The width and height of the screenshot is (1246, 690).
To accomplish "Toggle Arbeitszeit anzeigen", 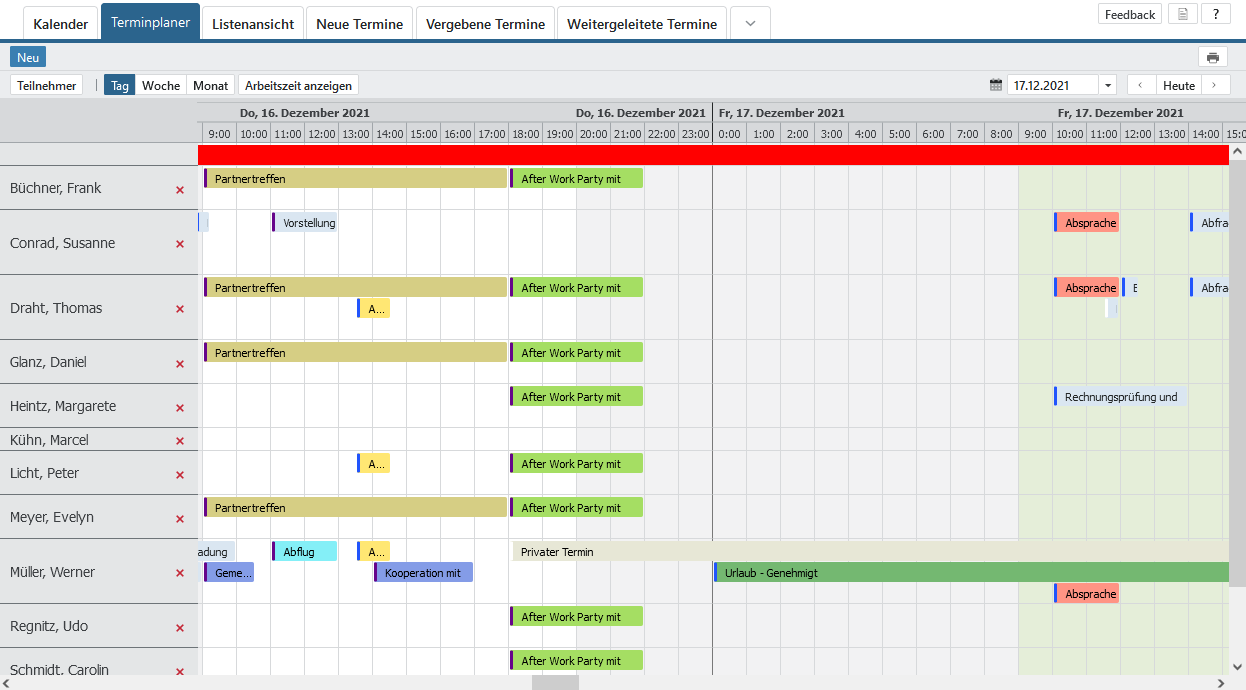I will [x=298, y=85].
